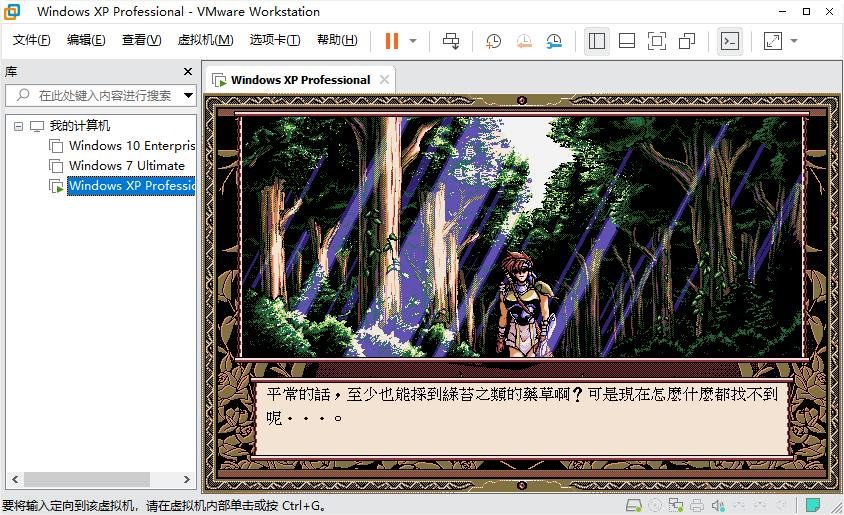844x515 pixels.
Task: Toggle the thumbnail bar view
Action: (627, 41)
